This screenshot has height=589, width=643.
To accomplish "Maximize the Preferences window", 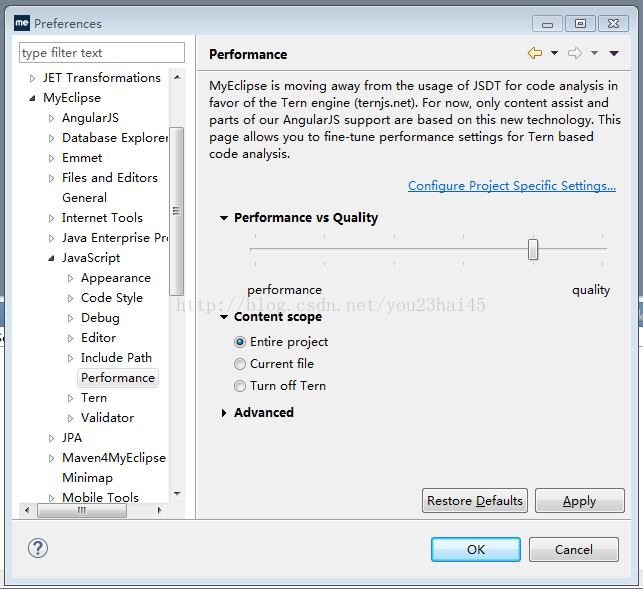I will (580, 24).
